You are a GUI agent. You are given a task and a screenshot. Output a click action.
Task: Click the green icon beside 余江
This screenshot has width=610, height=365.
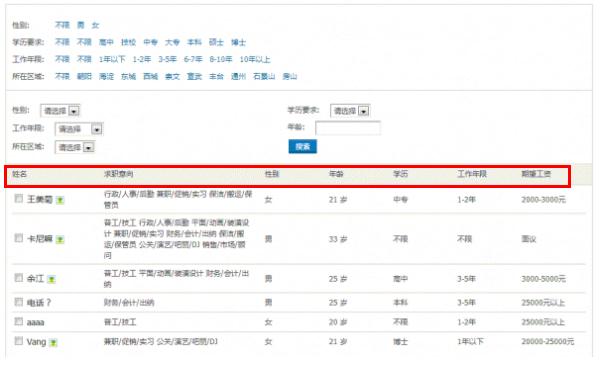[51, 279]
